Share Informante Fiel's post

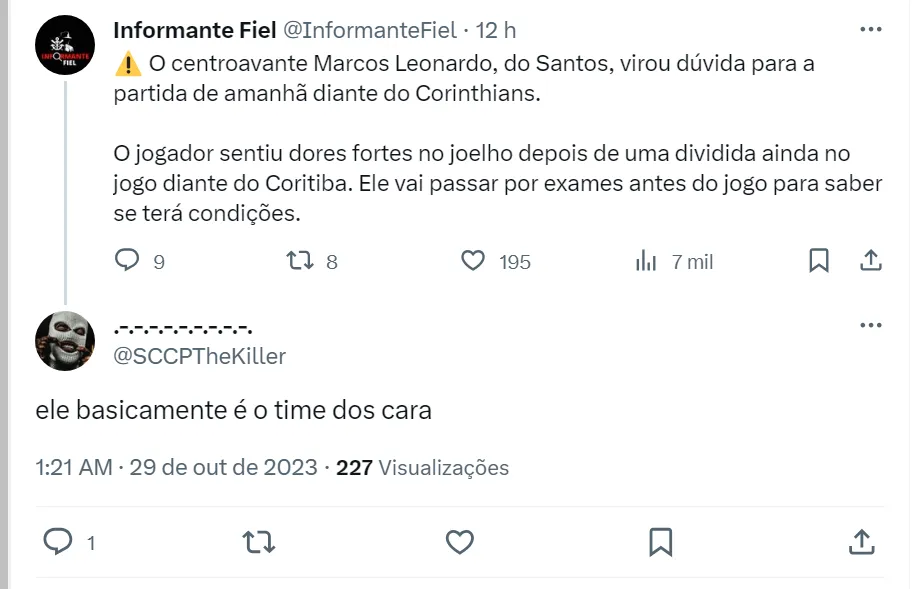(x=870, y=261)
